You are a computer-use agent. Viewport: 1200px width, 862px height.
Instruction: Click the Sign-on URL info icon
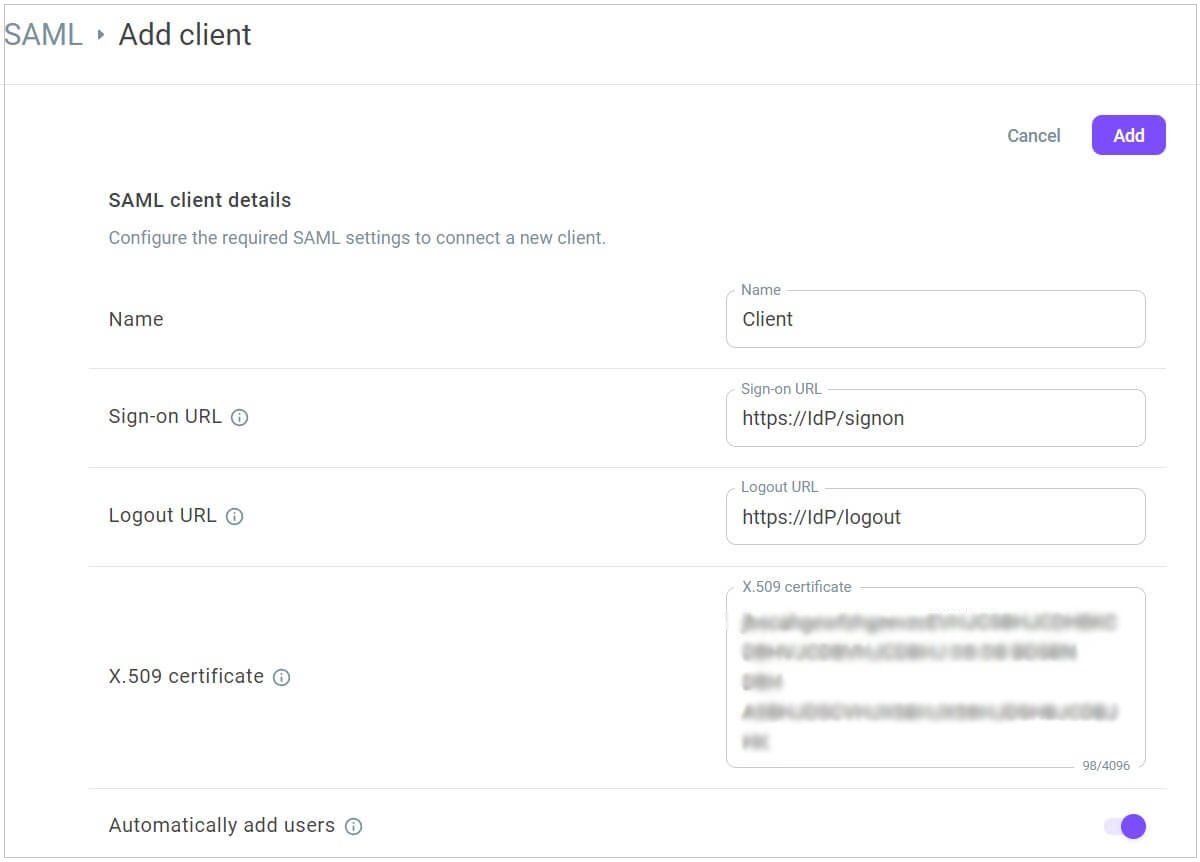coord(239,418)
